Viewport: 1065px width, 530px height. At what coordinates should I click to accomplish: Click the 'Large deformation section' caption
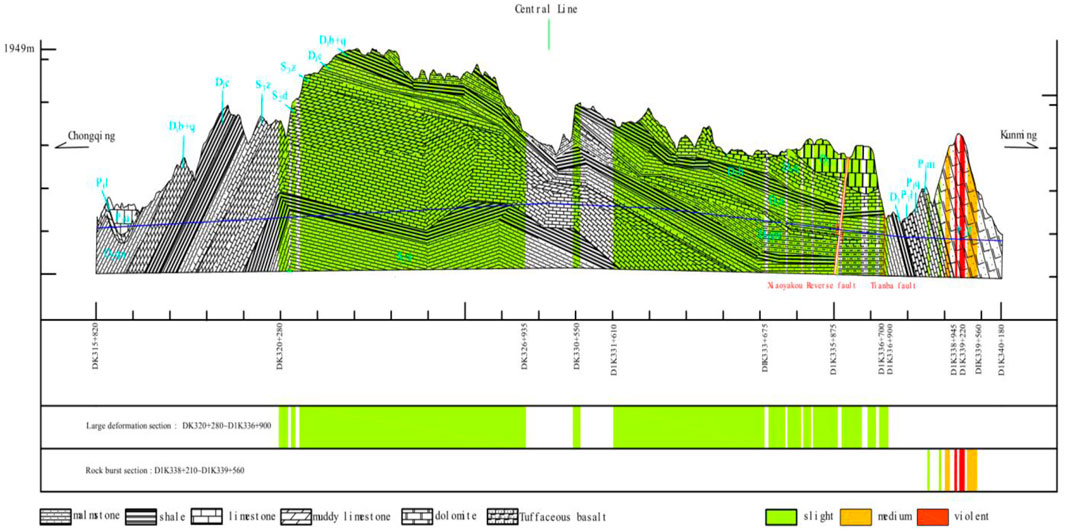pos(179,427)
